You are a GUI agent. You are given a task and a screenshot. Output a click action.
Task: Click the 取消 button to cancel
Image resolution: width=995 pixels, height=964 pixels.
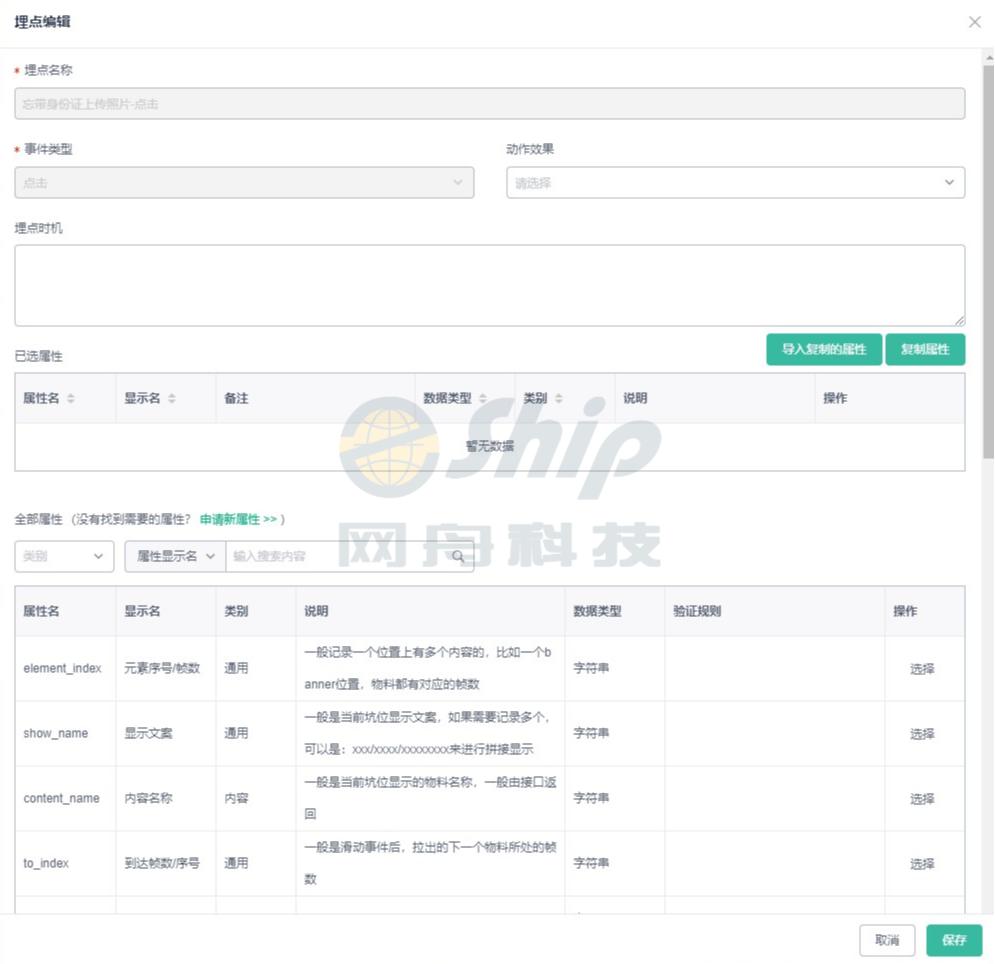pos(888,940)
